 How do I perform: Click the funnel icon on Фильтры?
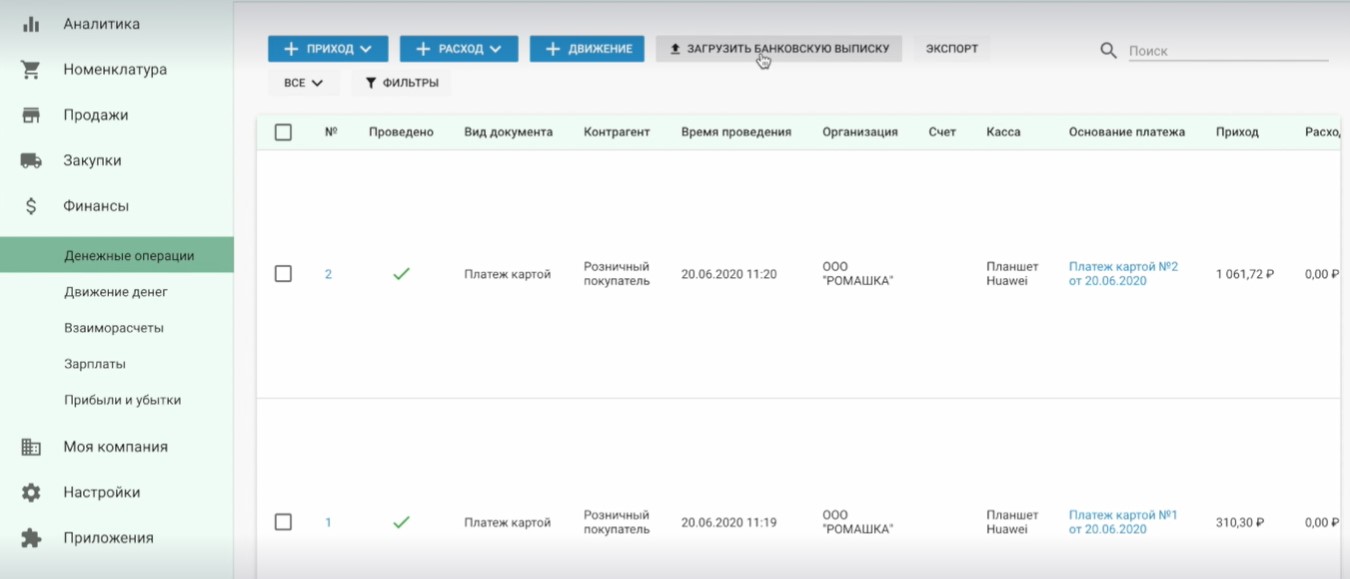click(x=370, y=83)
